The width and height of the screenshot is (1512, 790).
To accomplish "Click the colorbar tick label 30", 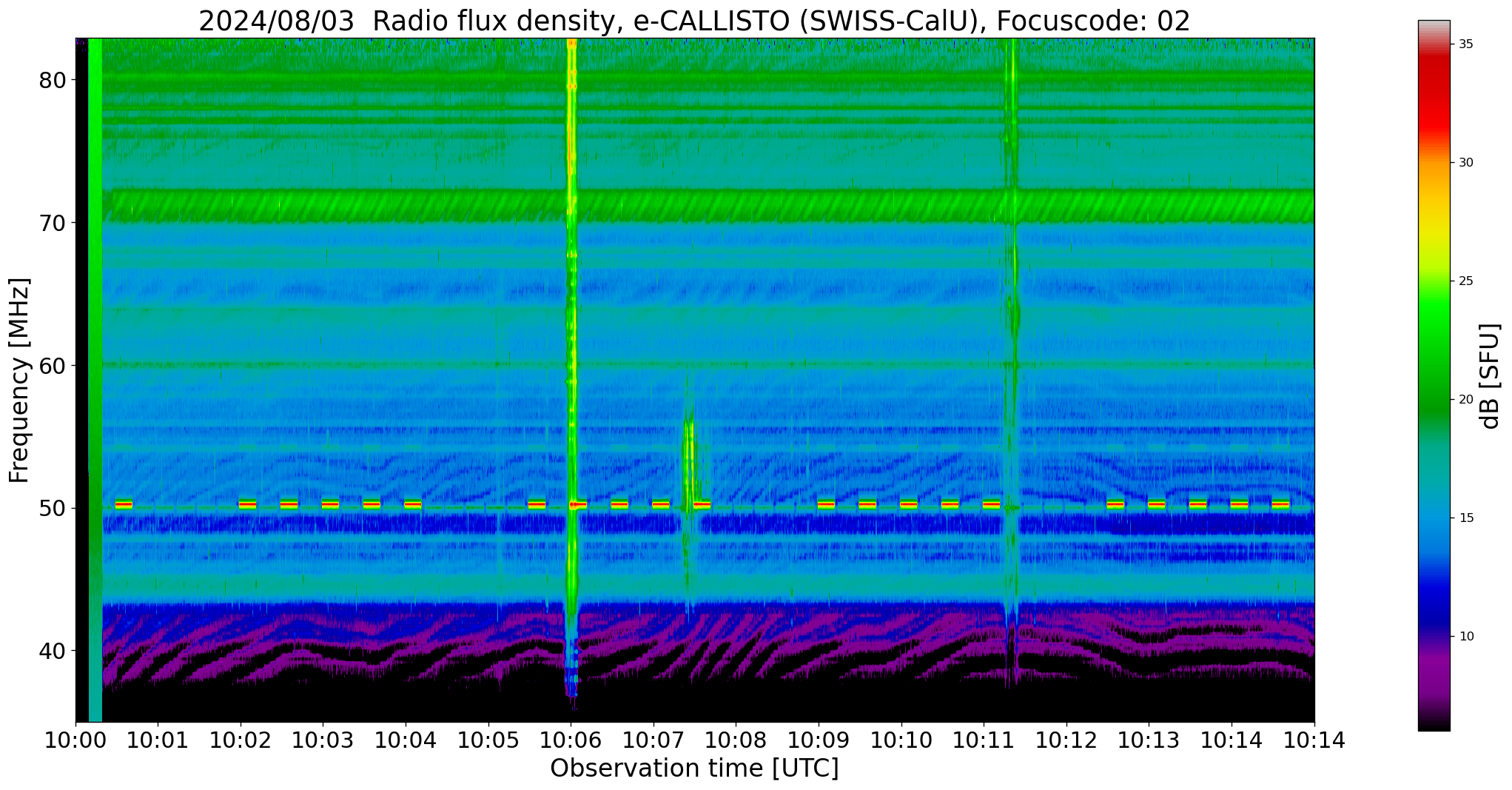I will pyautogui.click(x=1465, y=163).
